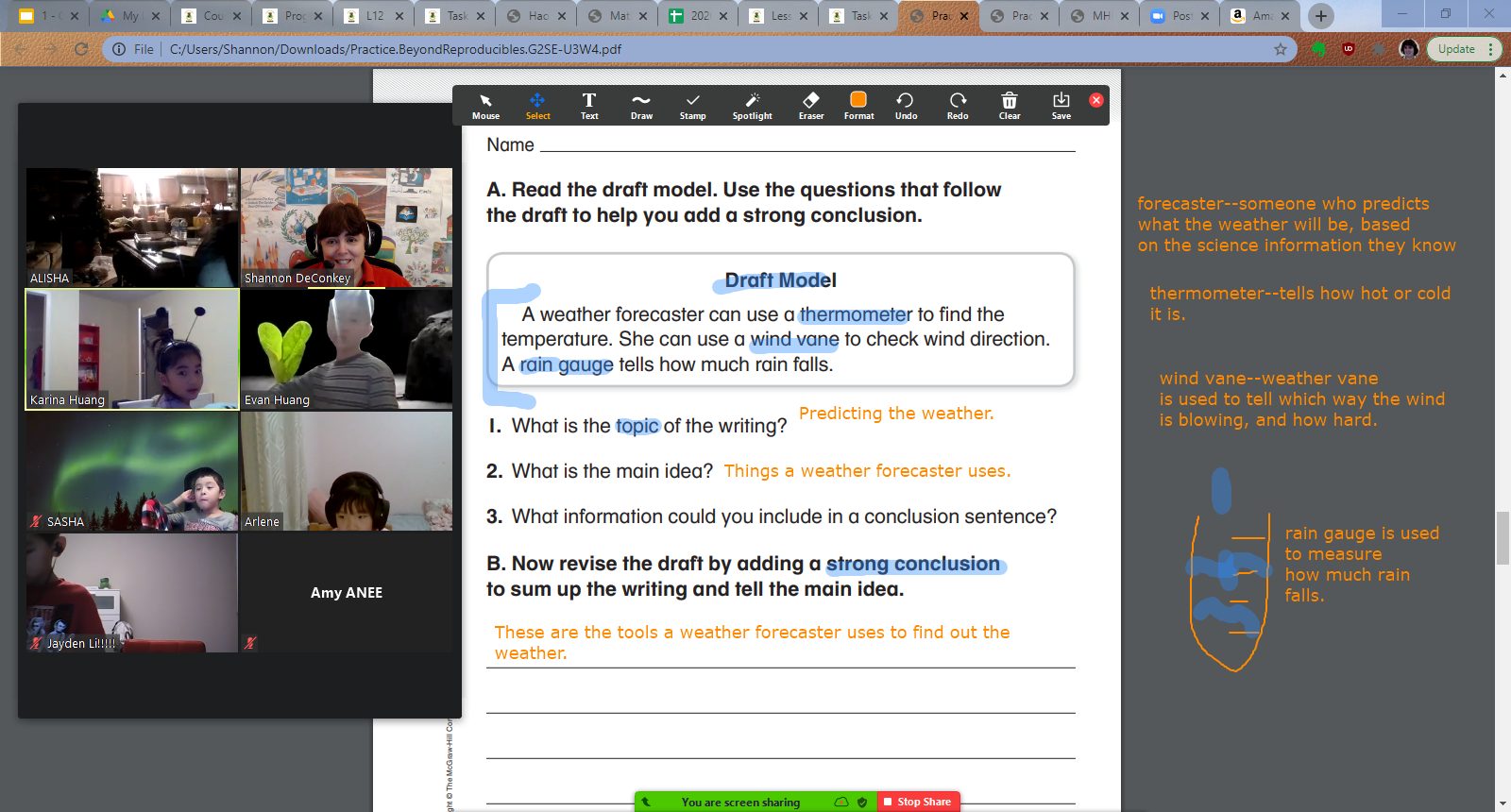Switch to the My Drive tab
1511x812 pixels.
130,16
